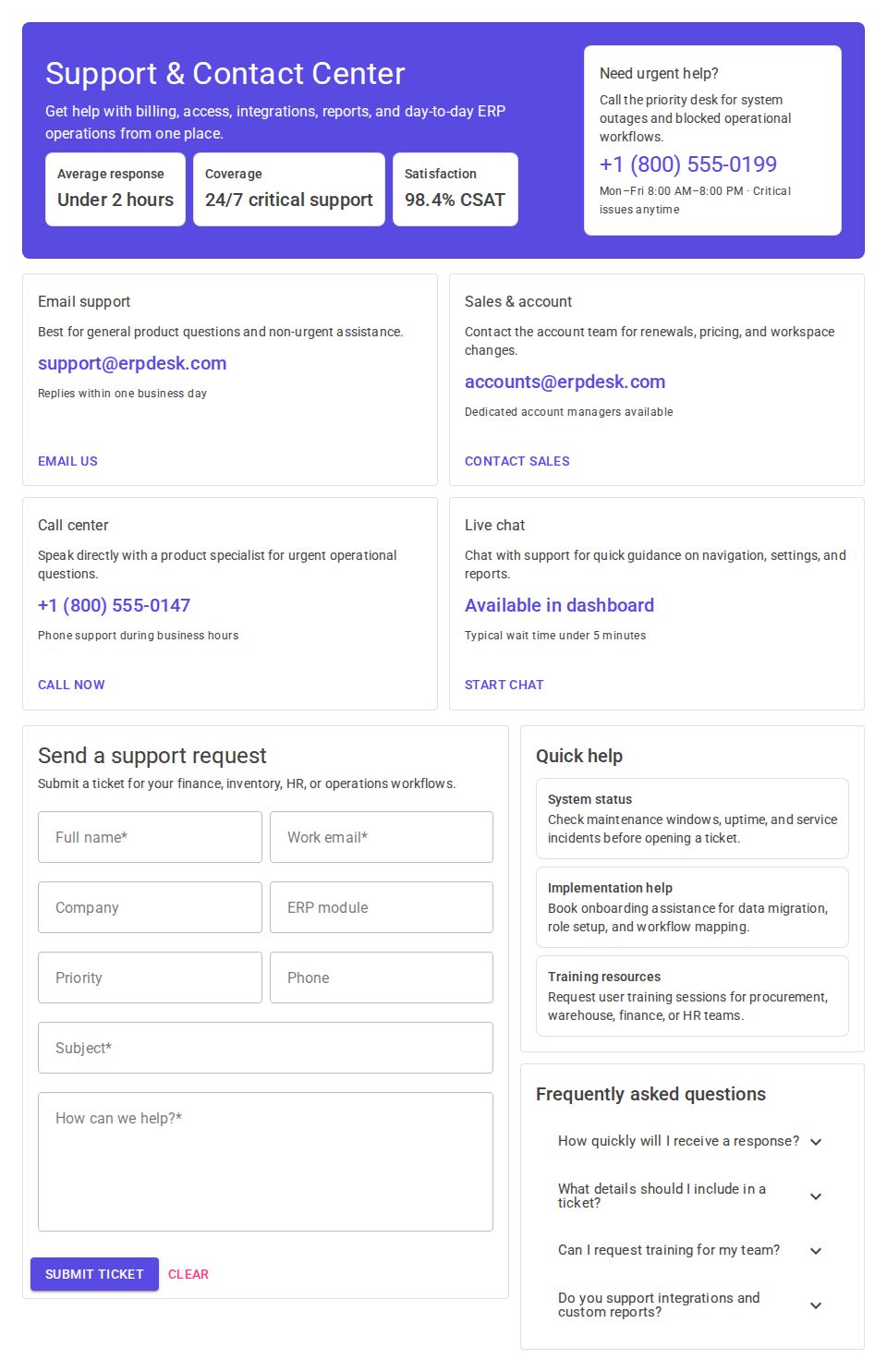Open the System status quick help card
887x1372 pixels.
(692, 819)
